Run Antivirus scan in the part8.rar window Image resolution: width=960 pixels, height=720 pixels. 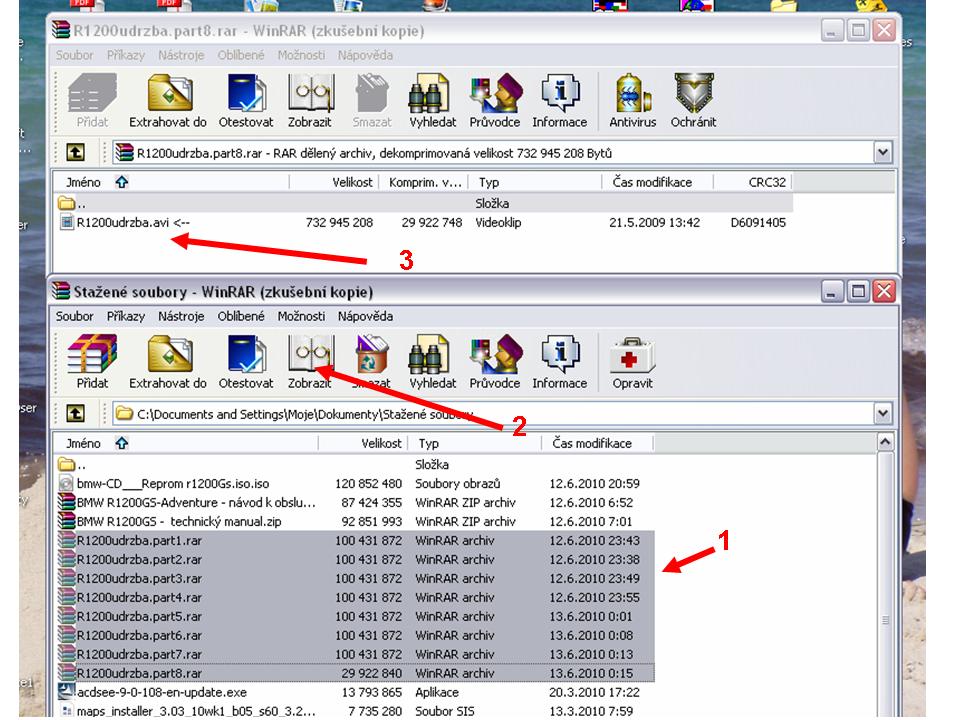click(632, 100)
